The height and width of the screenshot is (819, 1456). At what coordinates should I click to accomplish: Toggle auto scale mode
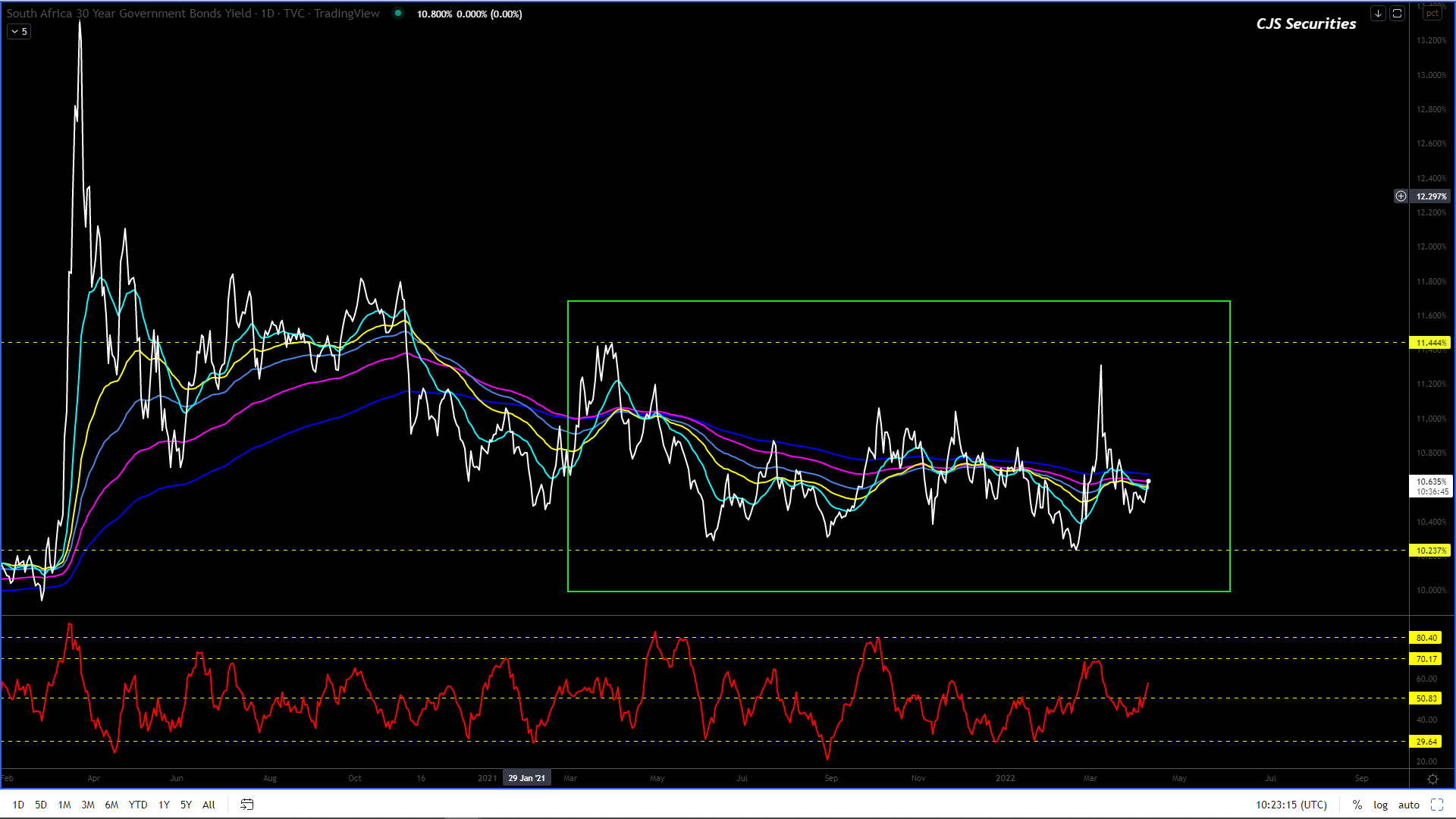point(1408,805)
